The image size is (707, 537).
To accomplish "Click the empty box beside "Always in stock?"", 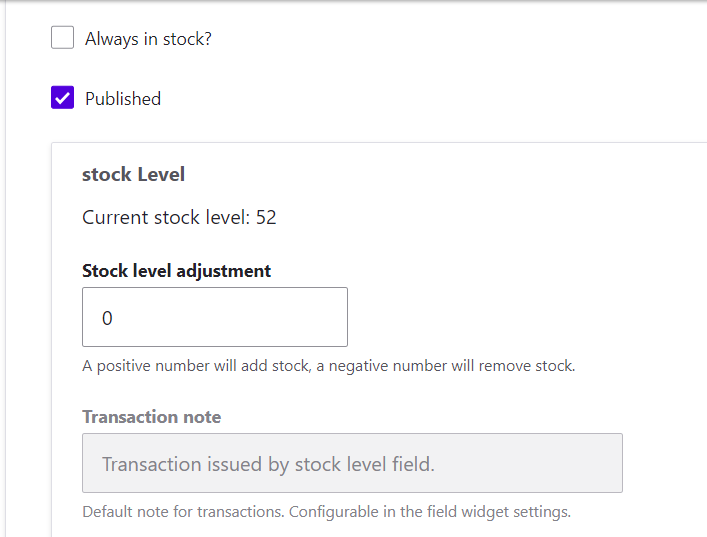I will click(63, 38).
